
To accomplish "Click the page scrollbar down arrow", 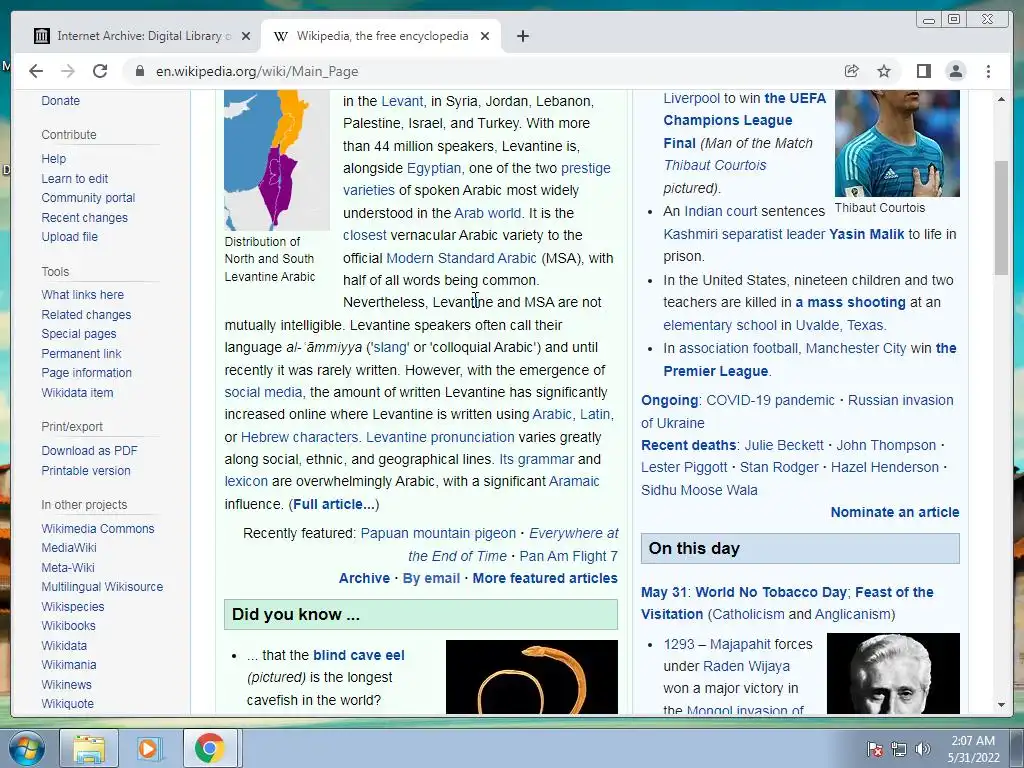I will click(1001, 705).
